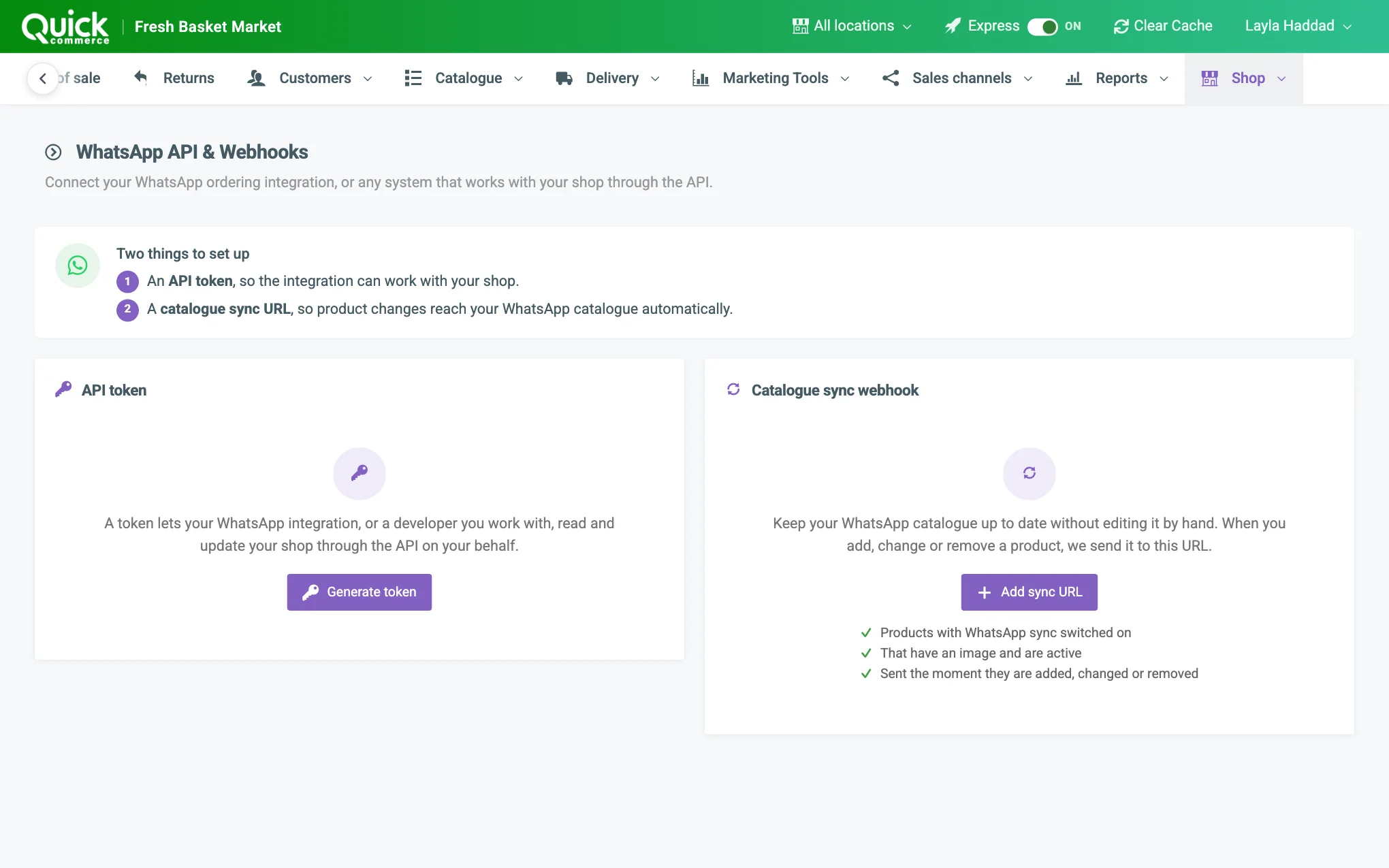
Task: Expand the Catalogue menu chevron
Action: click(x=518, y=79)
